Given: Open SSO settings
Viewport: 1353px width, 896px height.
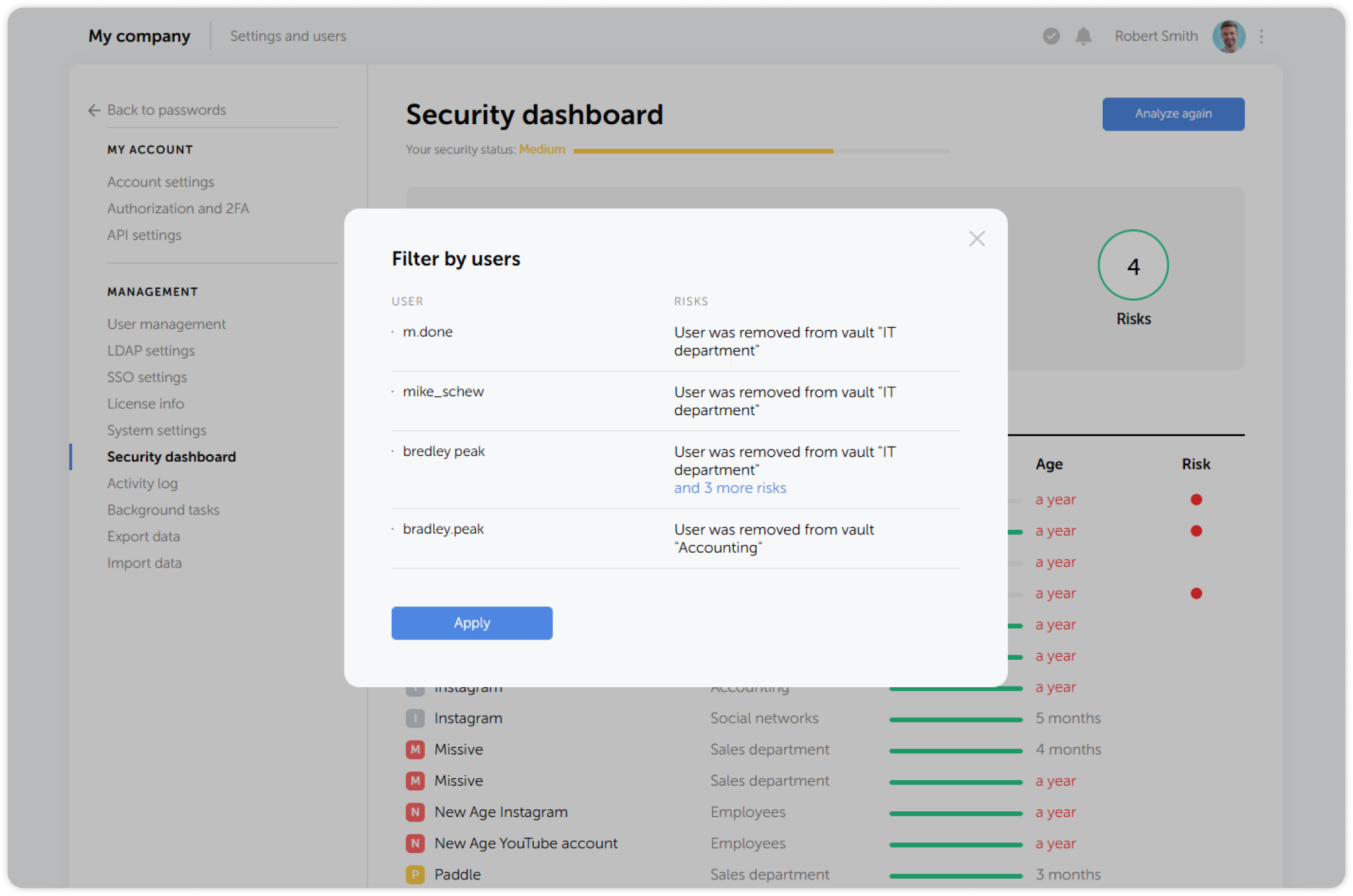Looking at the screenshot, I should click(x=147, y=378).
